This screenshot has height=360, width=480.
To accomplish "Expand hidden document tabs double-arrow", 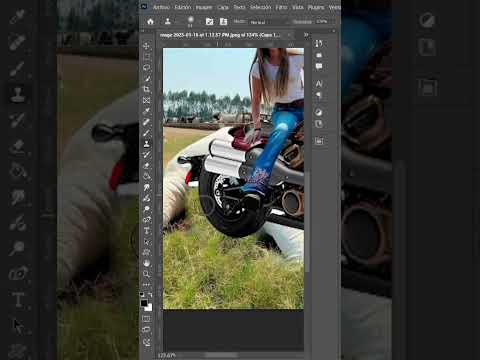I will click(306, 35).
